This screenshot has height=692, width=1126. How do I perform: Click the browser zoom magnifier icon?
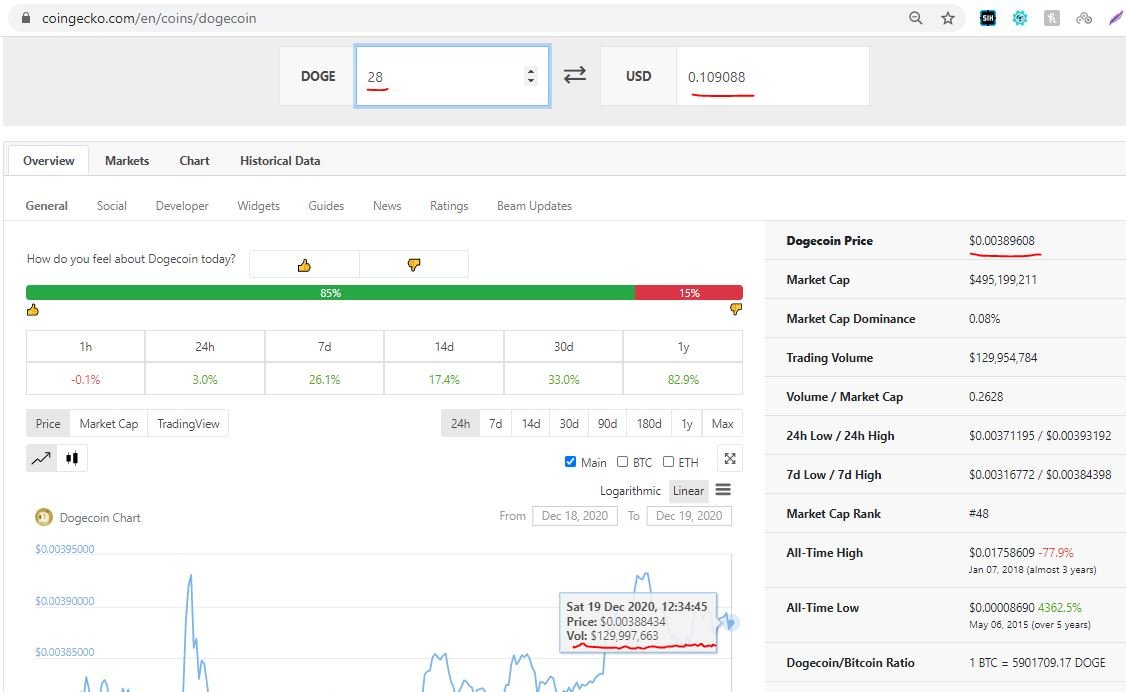click(916, 18)
